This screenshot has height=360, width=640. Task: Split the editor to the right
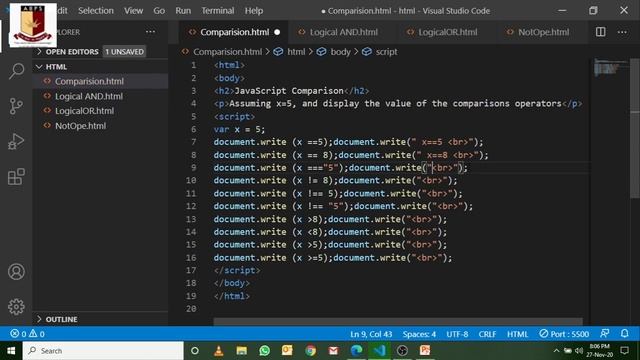(600, 32)
